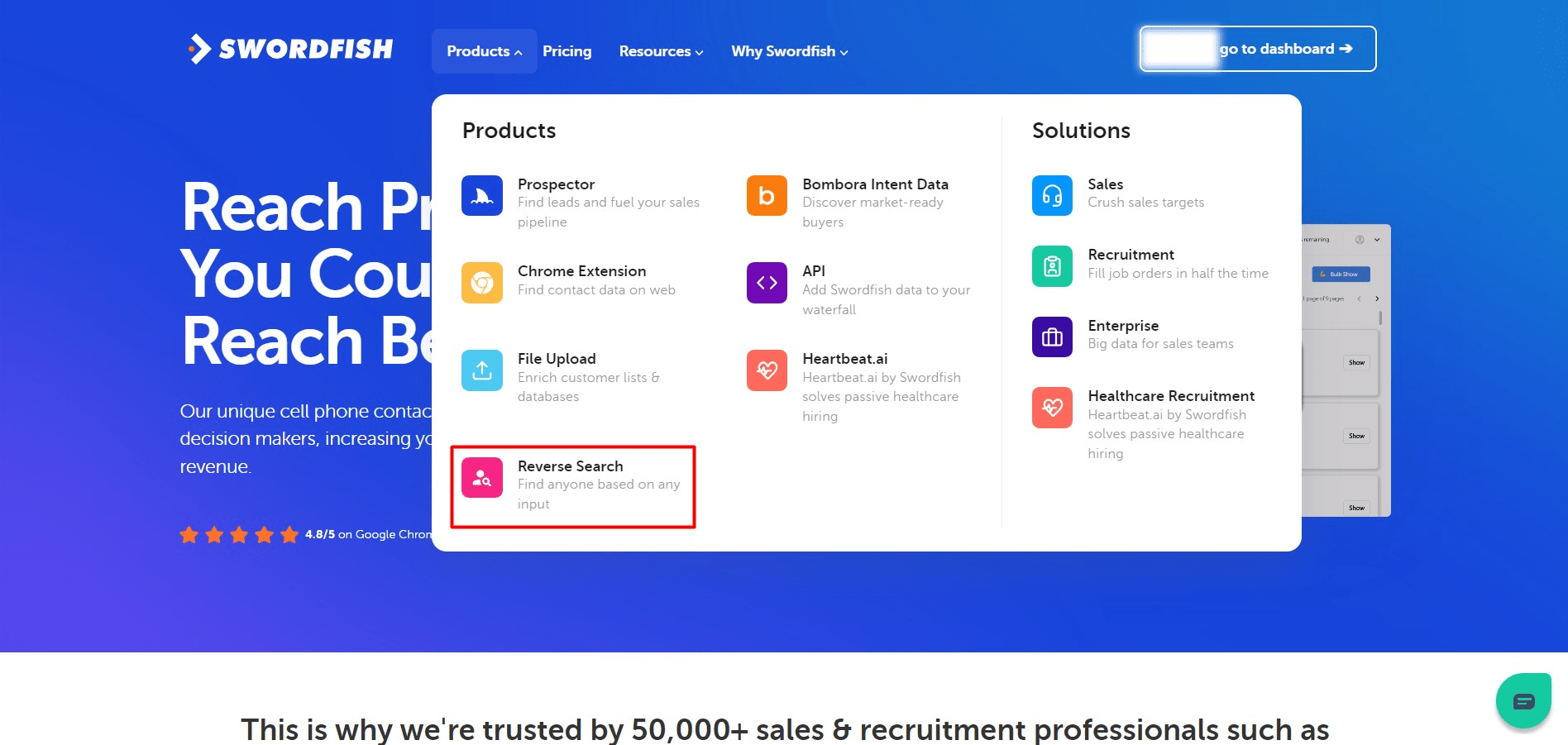Click the Enterprise briefcase icon
The width and height of the screenshot is (1568, 745).
[1052, 337]
